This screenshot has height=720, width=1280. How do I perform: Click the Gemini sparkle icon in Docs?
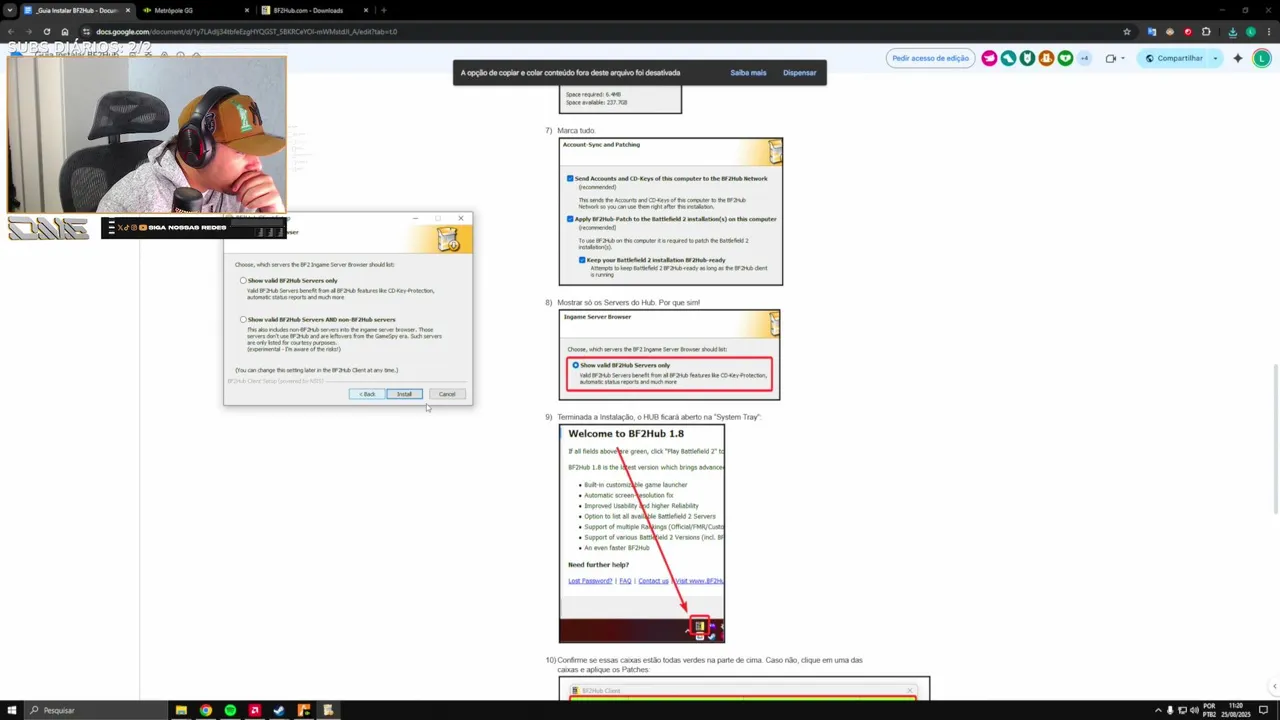point(1238,58)
